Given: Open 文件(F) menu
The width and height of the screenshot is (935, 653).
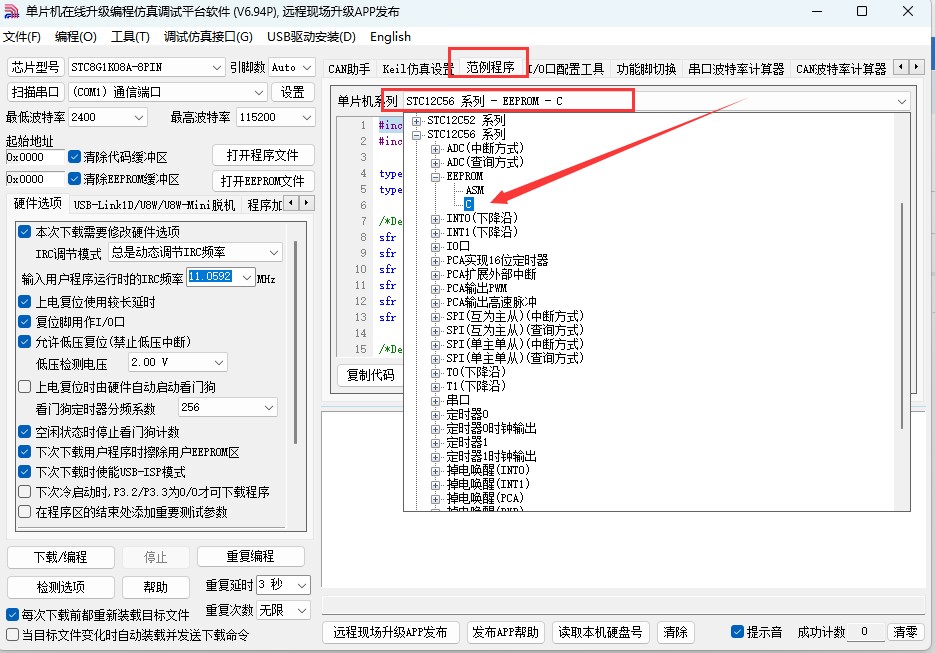Looking at the screenshot, I should [x=22, y=37].
